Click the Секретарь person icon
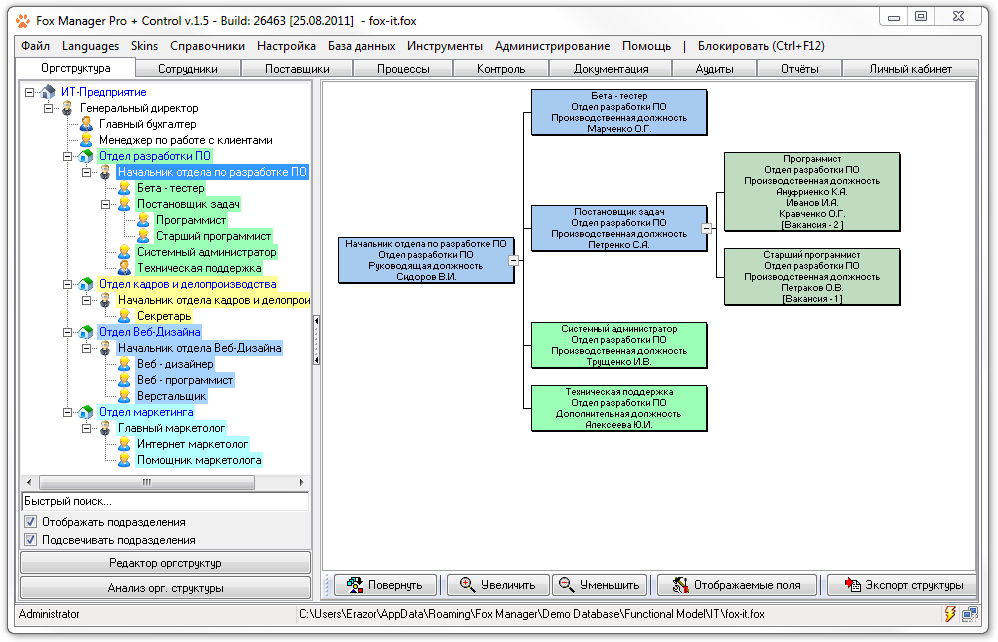 pyautogui.click(x=124, y=316)
